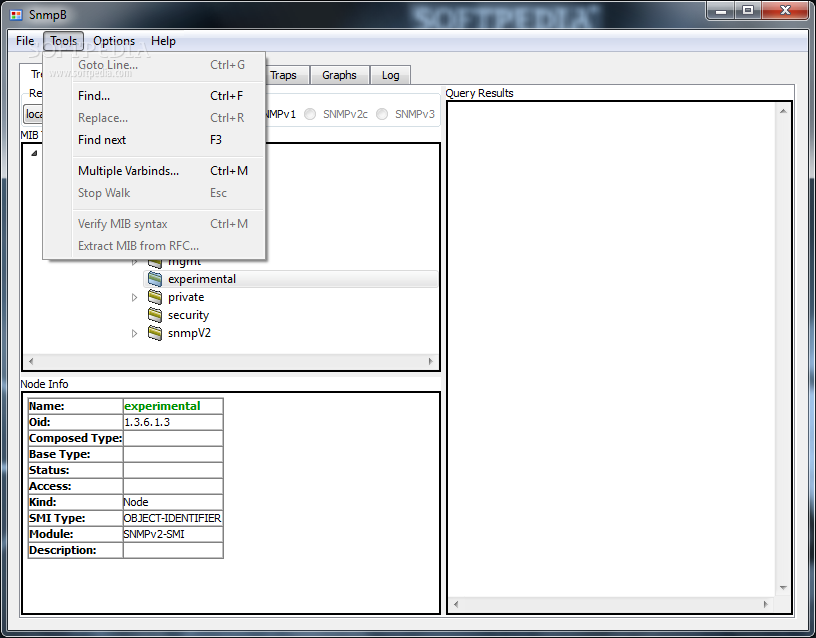The height and width of the screenshot is (638, 816).
Task: Click the SNMPv2-SMI module value
Action: pos(154,534)
